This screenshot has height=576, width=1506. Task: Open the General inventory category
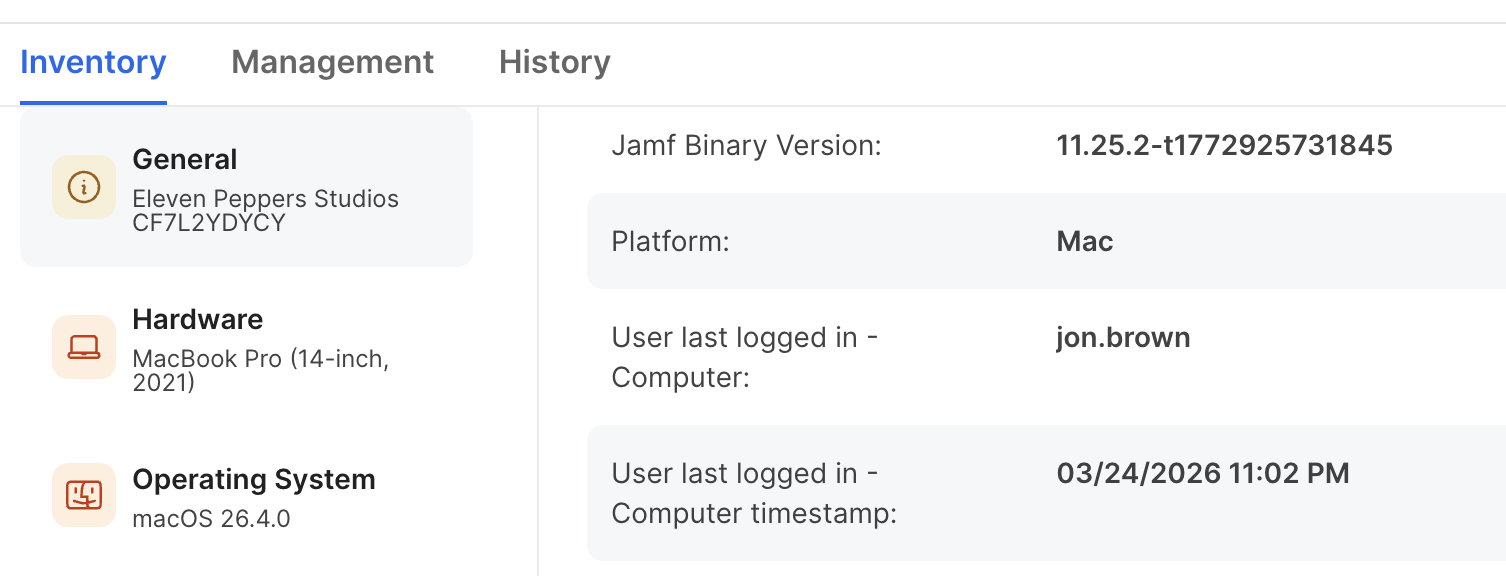(x=184, y=158)
